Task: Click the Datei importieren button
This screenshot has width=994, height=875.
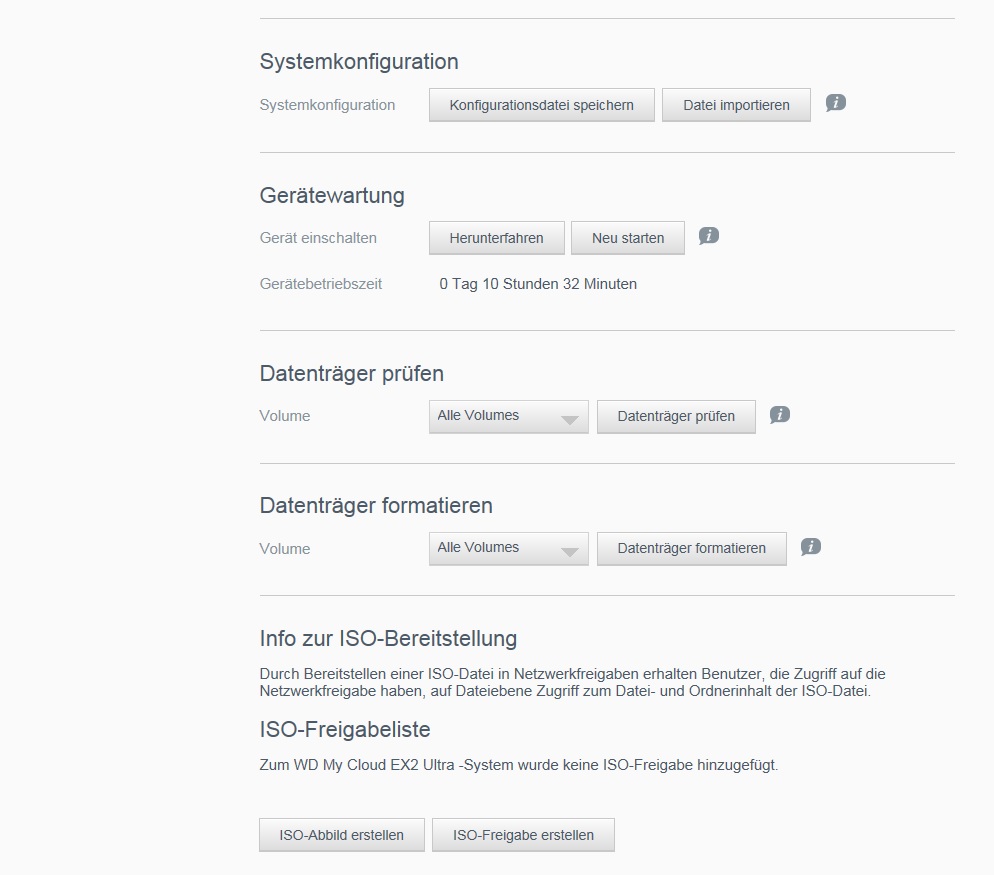Action: coord(736,105)
